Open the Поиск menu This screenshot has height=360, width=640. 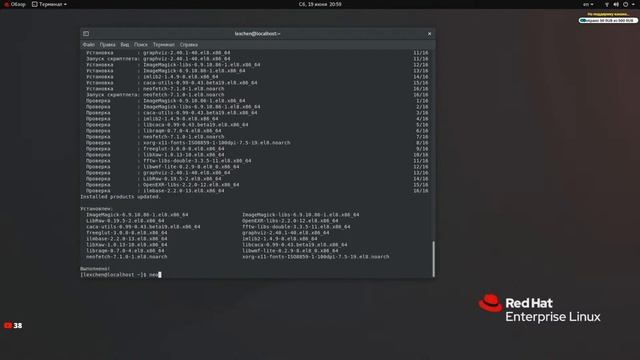(140, 44)
